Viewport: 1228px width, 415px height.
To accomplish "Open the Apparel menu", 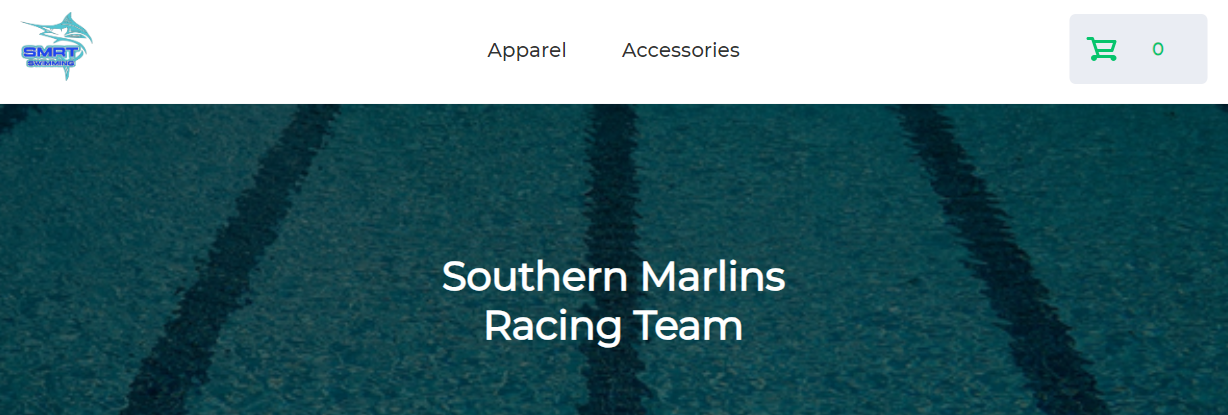I will [x=527, y=50].
